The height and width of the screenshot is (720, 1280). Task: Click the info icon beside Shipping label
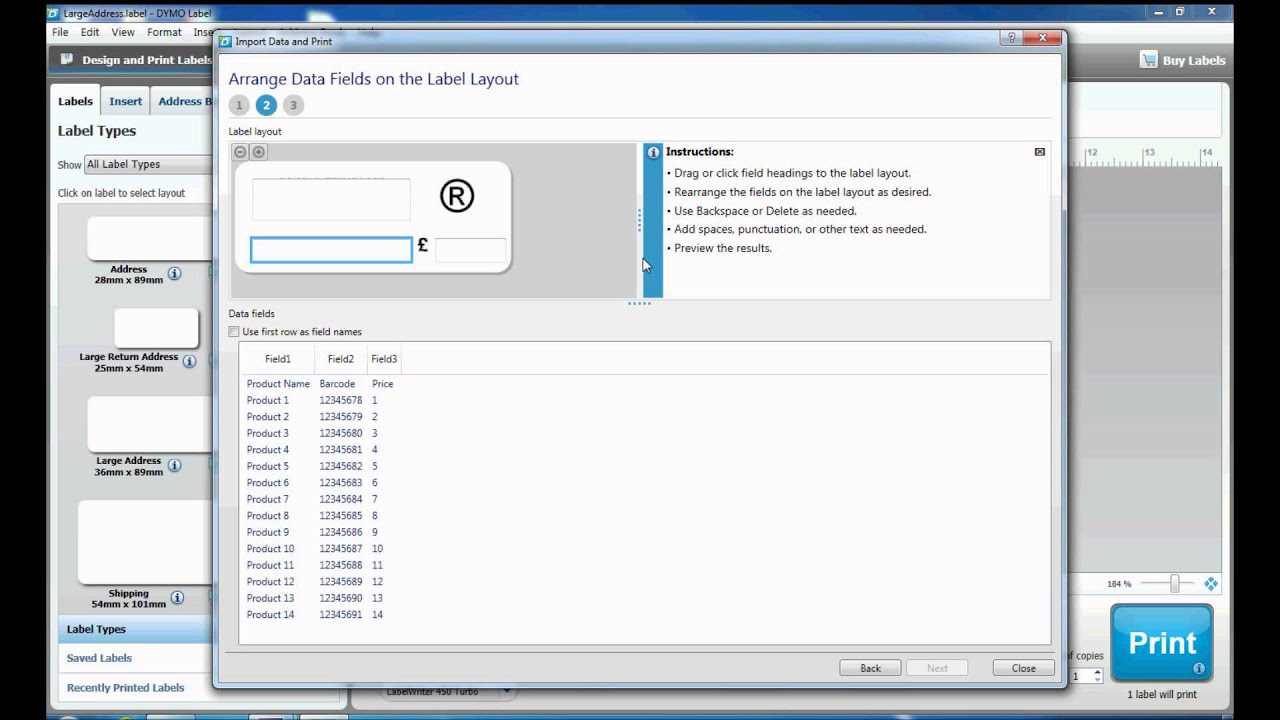pyautogui.click(x=177, y=598)
